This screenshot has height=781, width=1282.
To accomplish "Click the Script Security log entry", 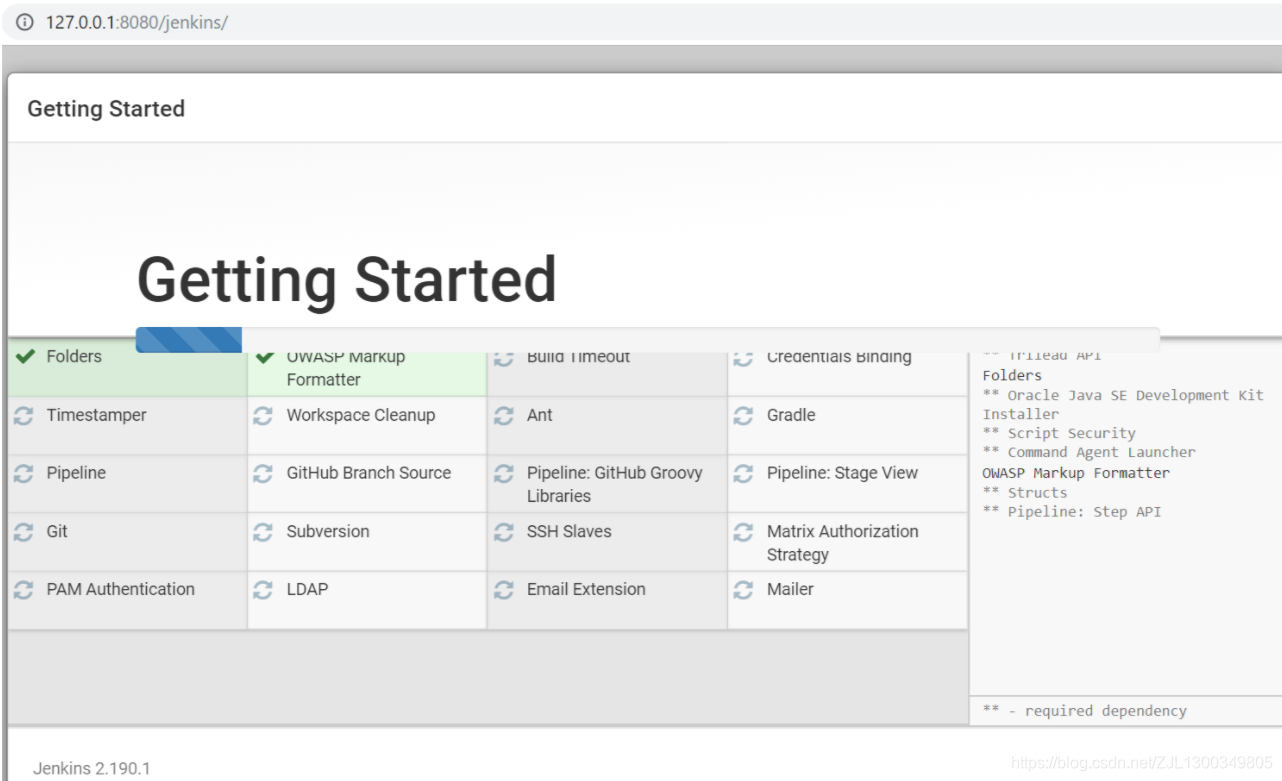I will coord(1059,433).
